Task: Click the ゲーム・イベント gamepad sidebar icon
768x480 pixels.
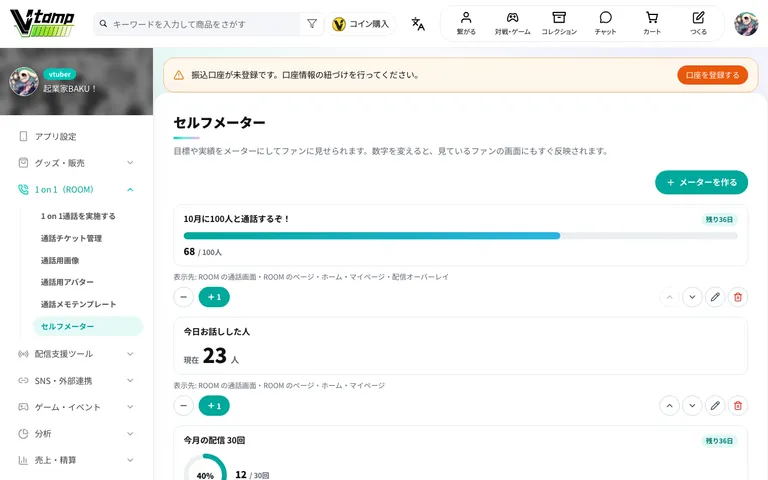Action: 23,407
